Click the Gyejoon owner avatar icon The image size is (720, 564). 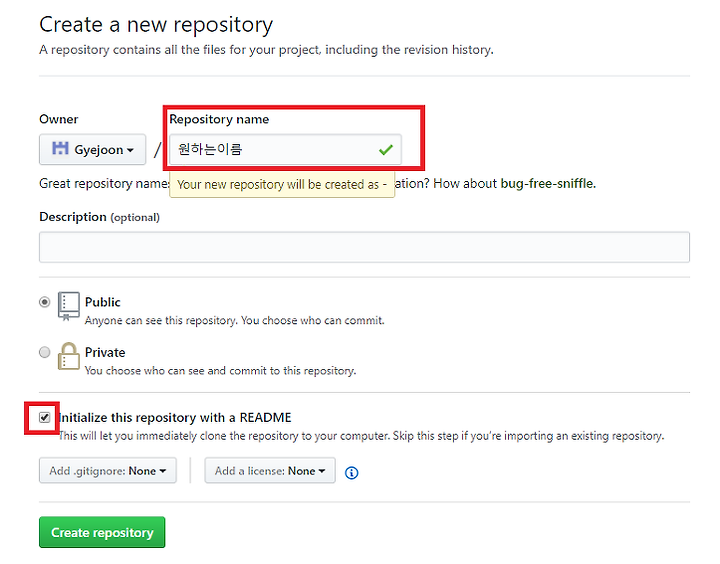coord(60,148)
